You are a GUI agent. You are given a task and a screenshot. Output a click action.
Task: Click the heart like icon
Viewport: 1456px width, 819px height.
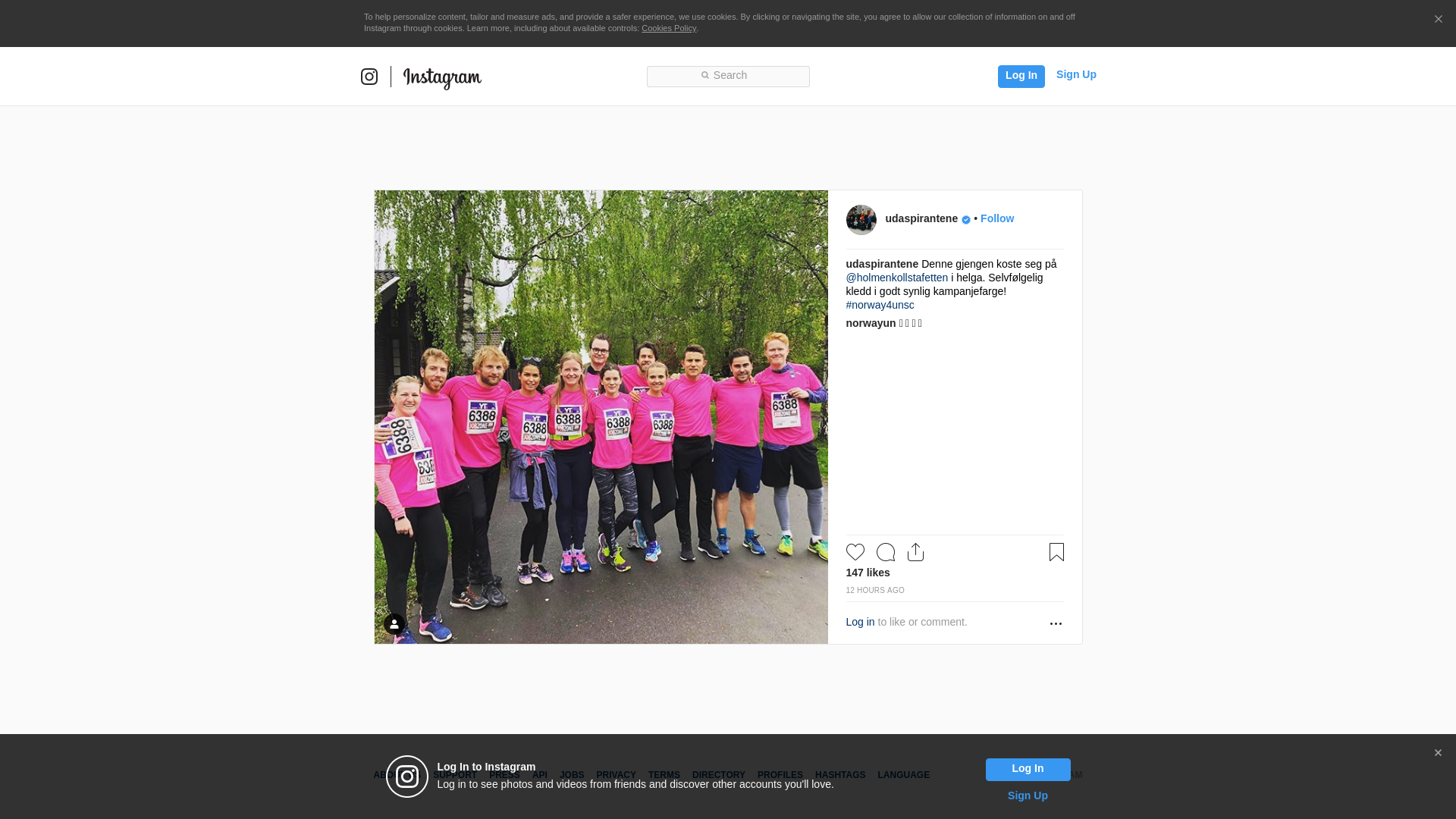pos(855,552)
